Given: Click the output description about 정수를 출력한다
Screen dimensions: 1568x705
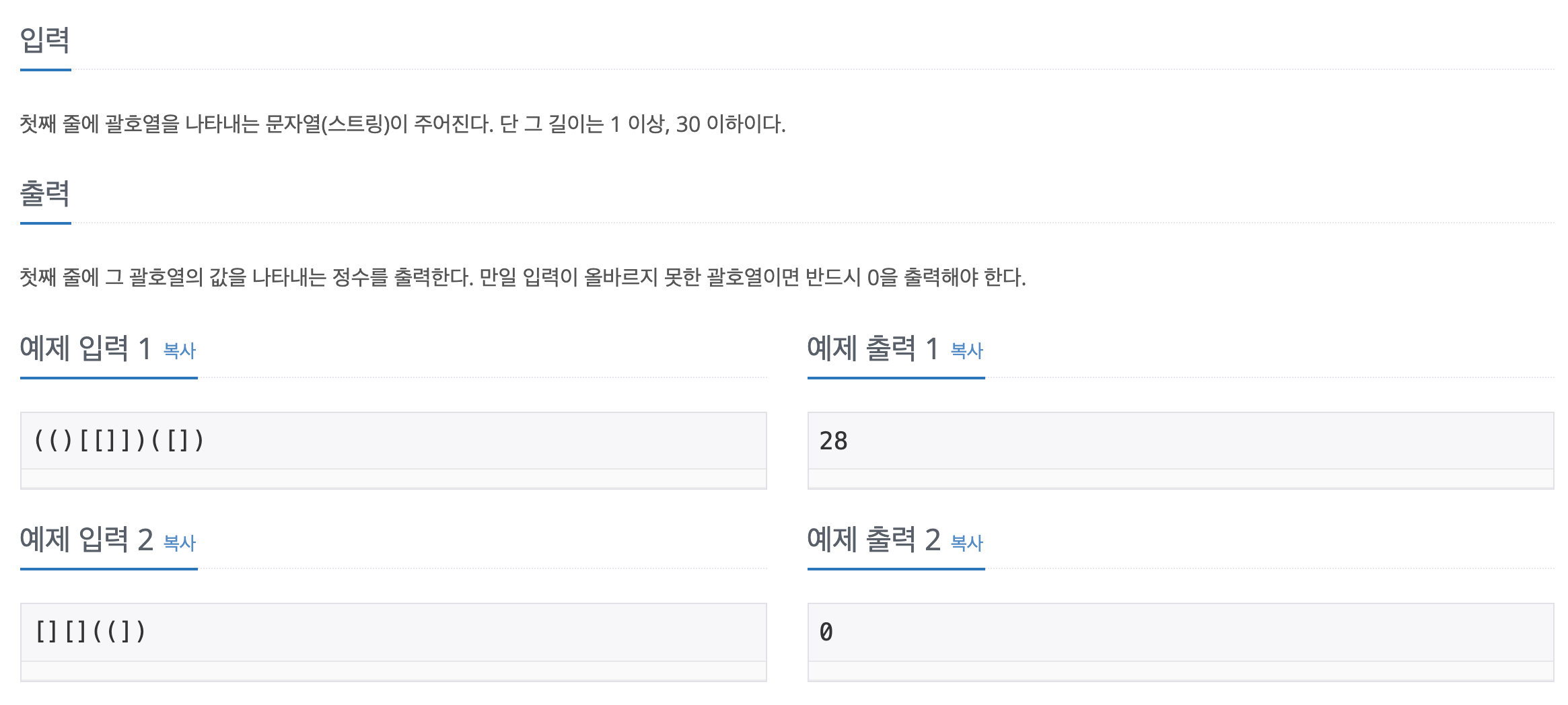Looking at the screenshot, I should (523, 277).
